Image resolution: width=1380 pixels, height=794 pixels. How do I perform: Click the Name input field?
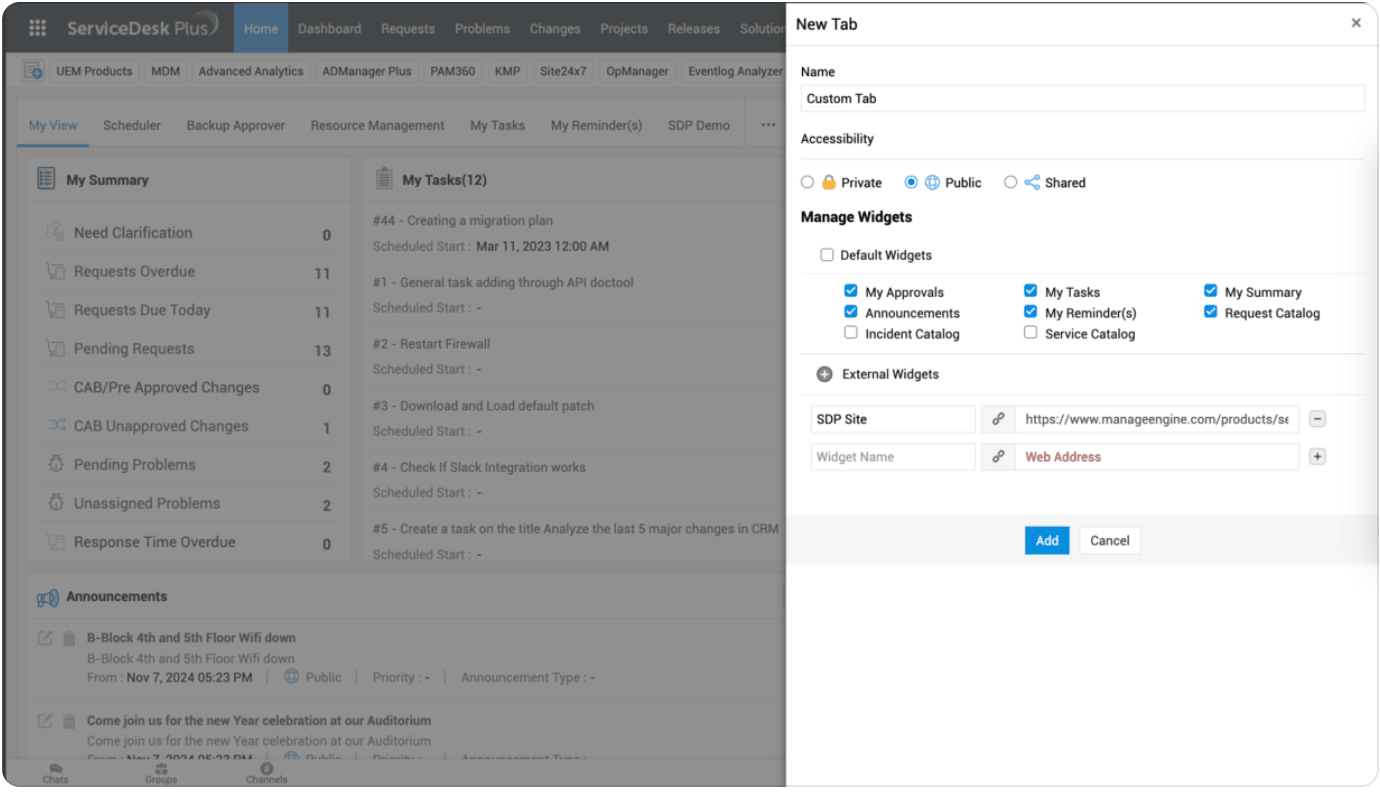1082,98
